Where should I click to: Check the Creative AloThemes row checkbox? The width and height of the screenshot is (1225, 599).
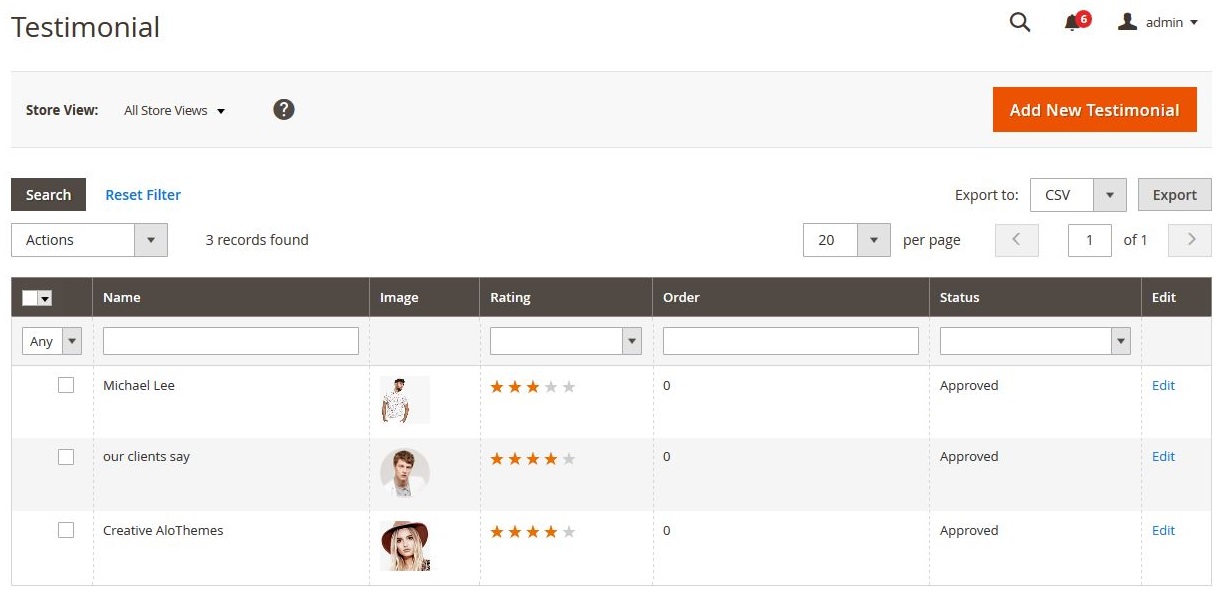tap(66, 530)
